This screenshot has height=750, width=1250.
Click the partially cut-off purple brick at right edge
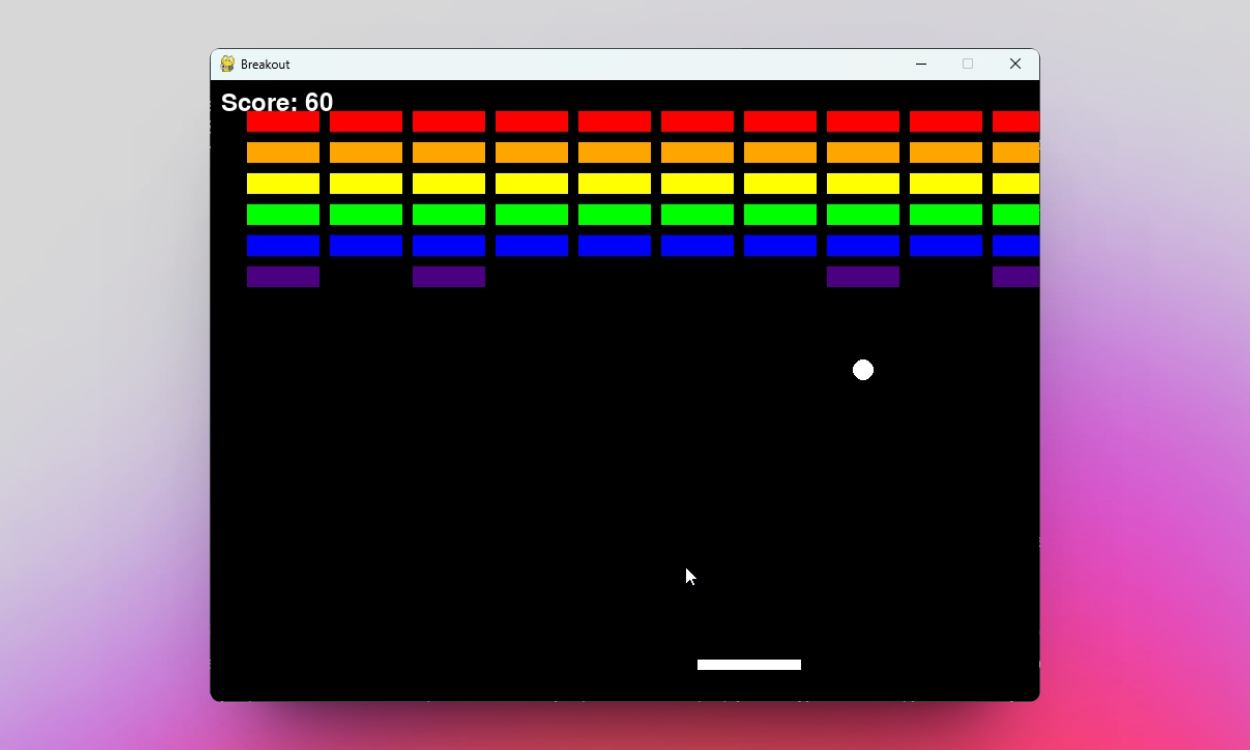(x=1016, y=277)
